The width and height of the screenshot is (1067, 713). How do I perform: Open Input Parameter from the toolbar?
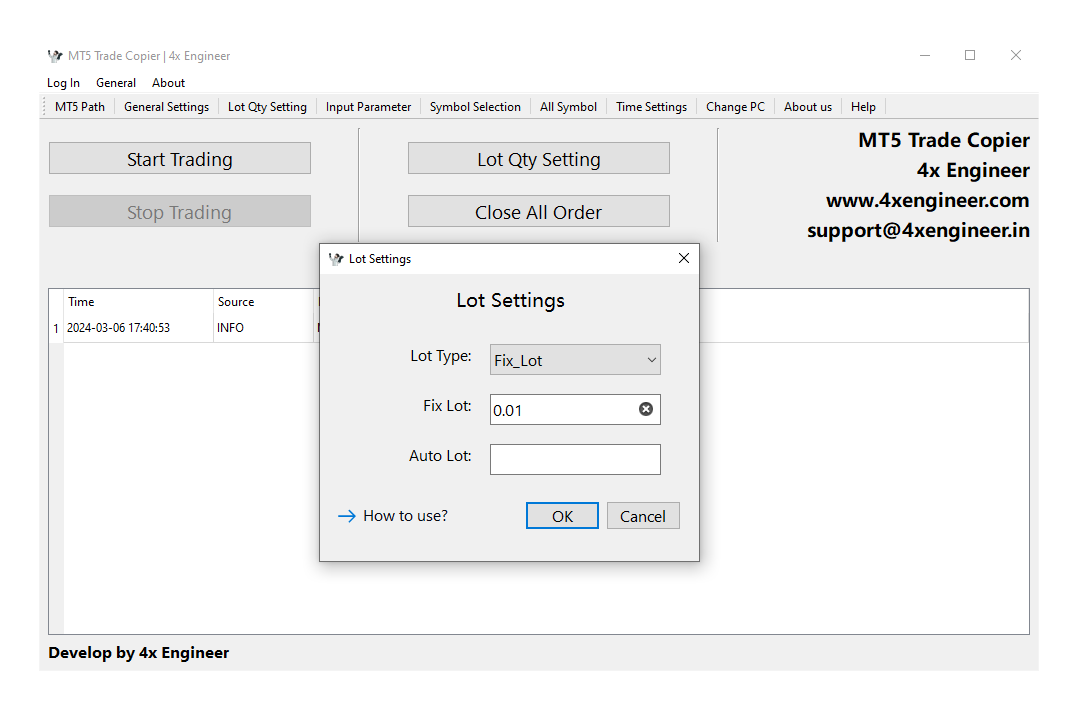368,107
